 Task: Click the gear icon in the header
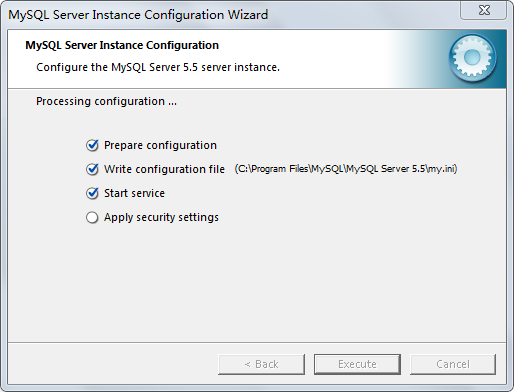[x=472, y=58]
